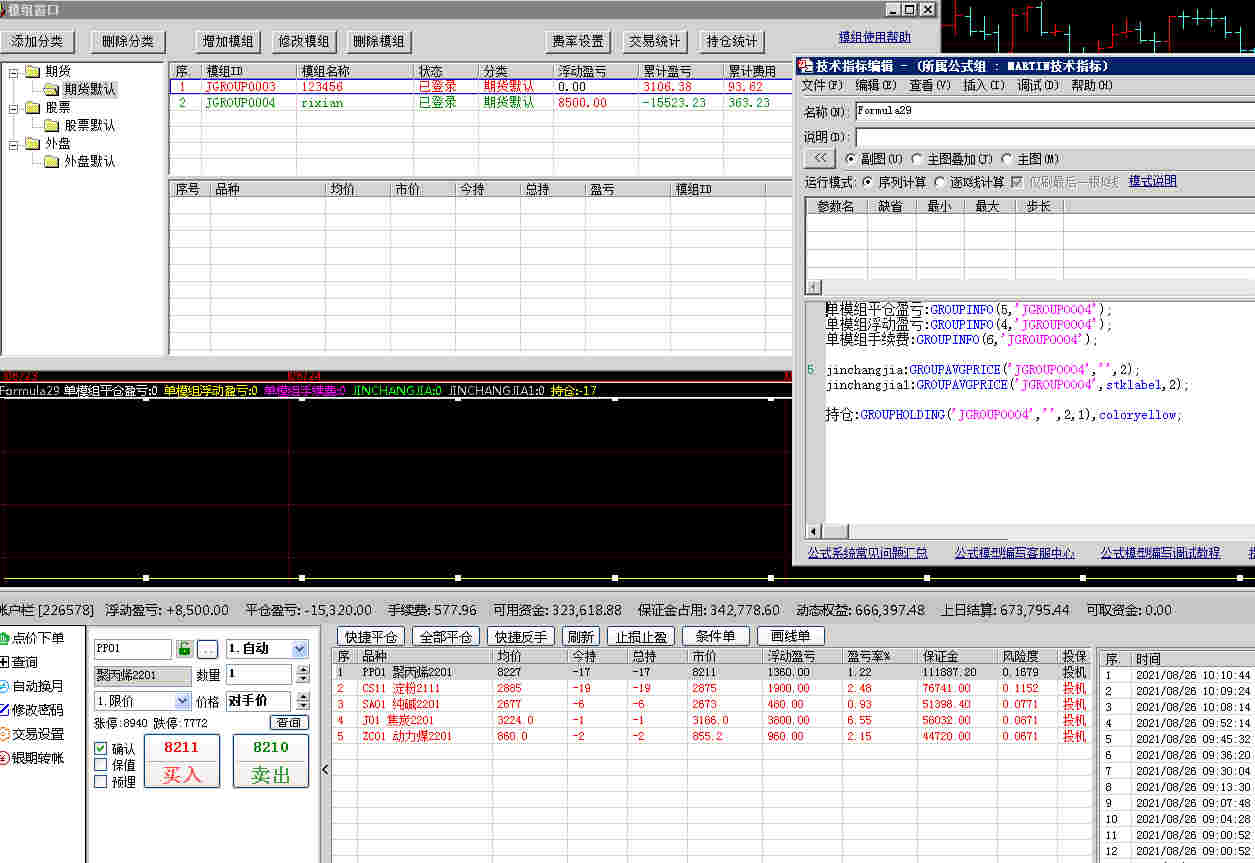Select the rixian module row JGROUP0004
This screenshot has height=863, width=1255.
[x=481, y=103]
